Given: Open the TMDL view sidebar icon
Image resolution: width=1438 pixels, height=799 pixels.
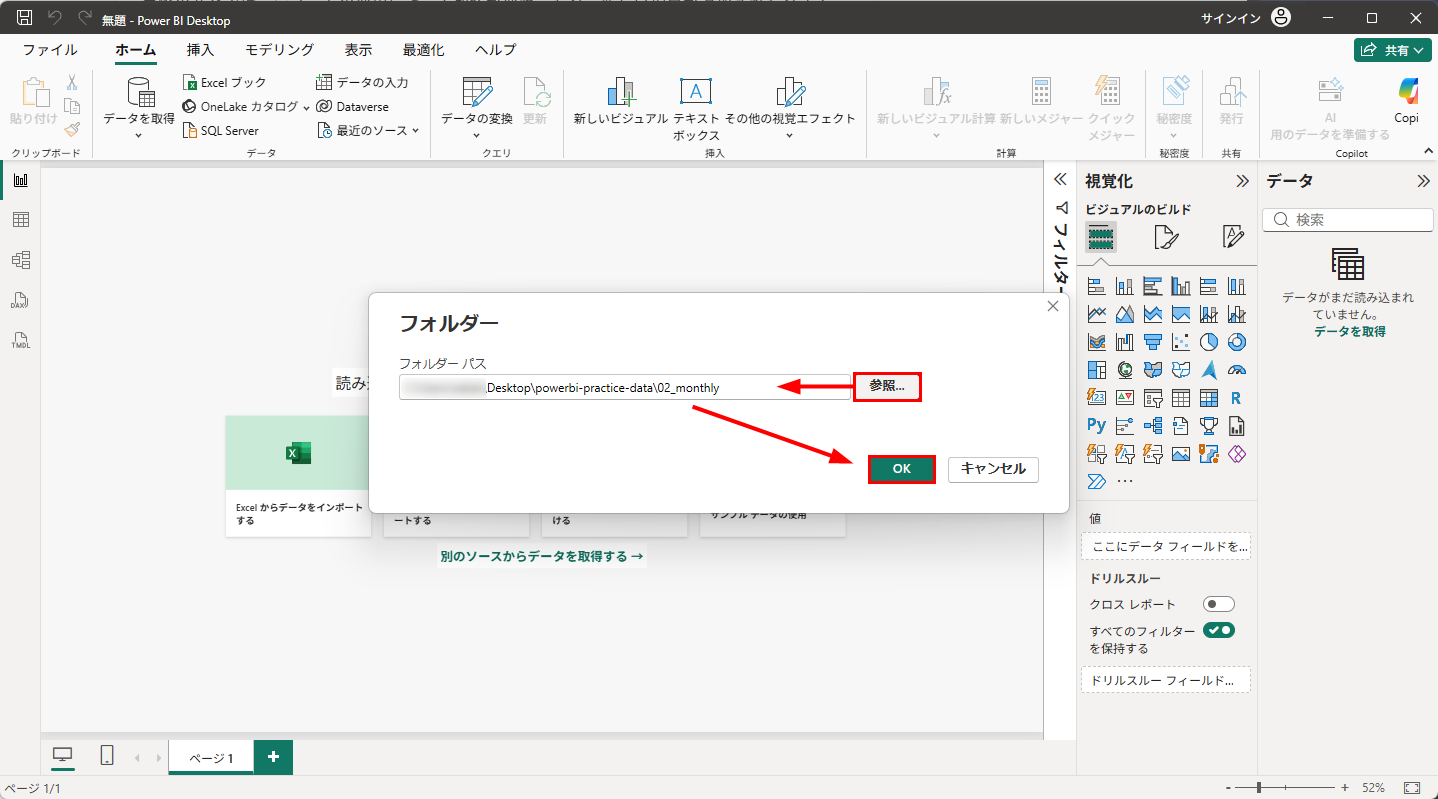Looking at the screenshot, I should click(20, 340).
